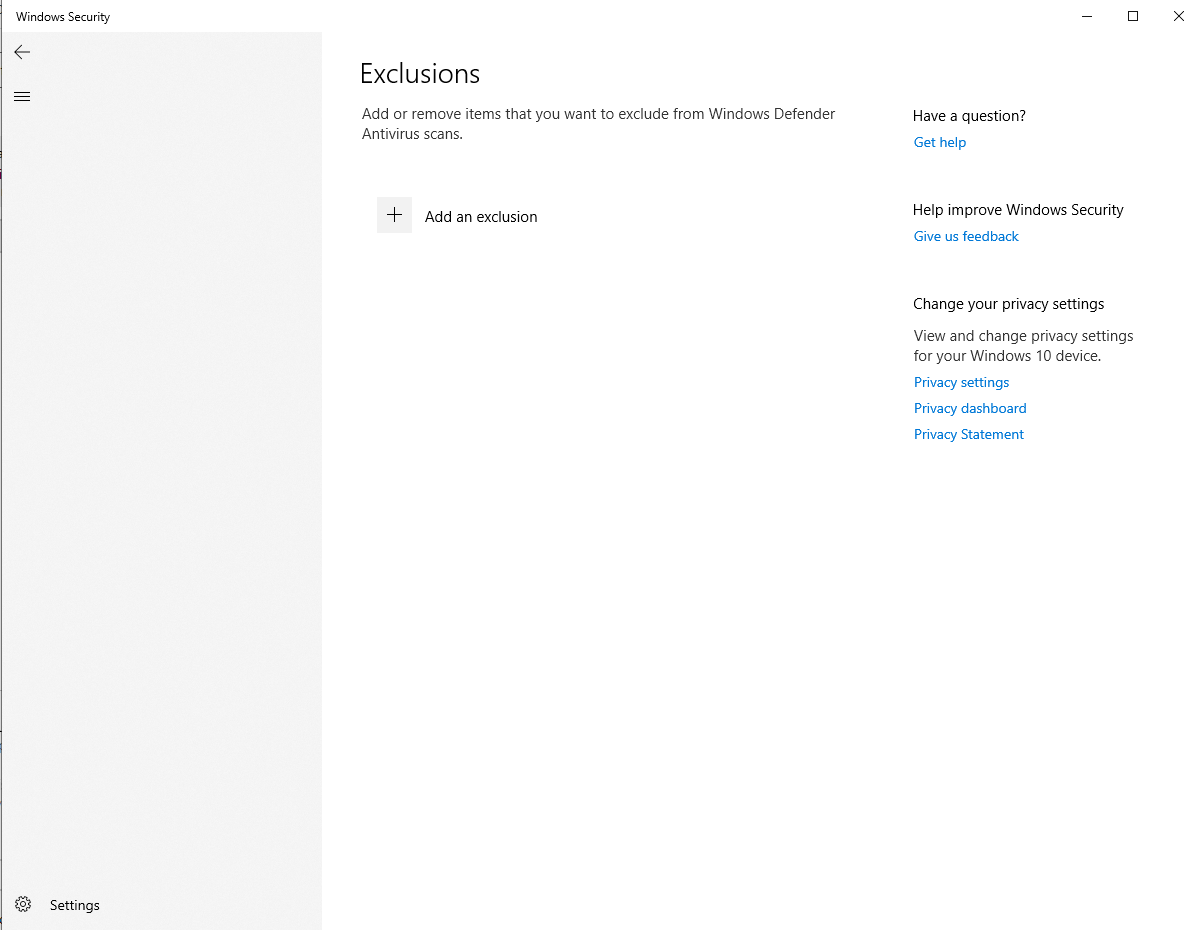
Task: Go back using the back arrow
Action: 22,52
